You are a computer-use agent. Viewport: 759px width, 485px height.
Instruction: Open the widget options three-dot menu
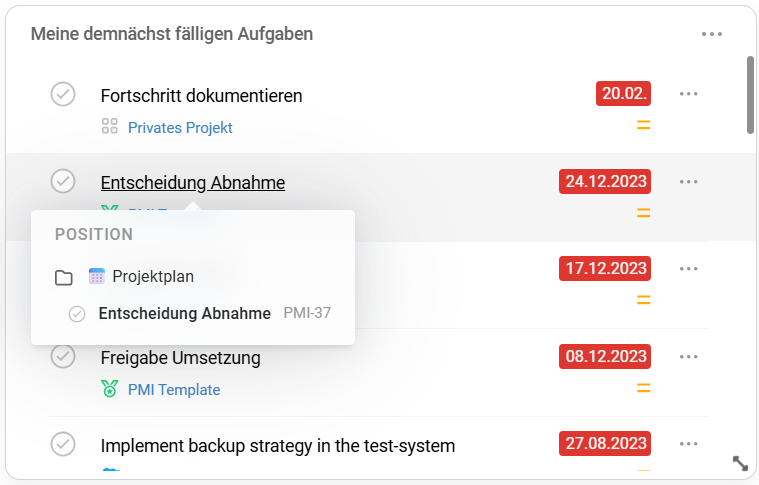click(711, 34)
